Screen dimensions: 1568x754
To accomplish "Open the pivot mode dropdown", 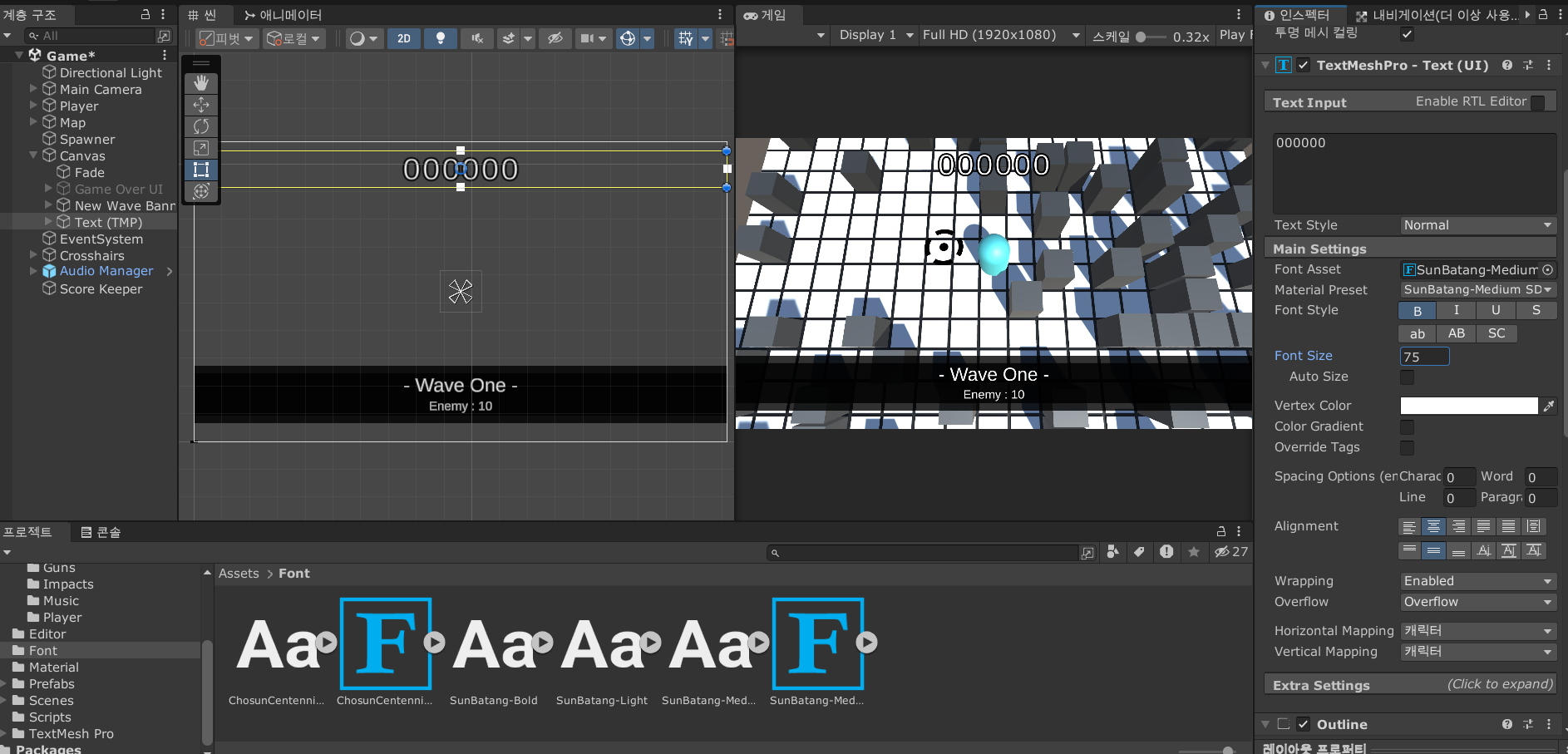I will (227, 38).
